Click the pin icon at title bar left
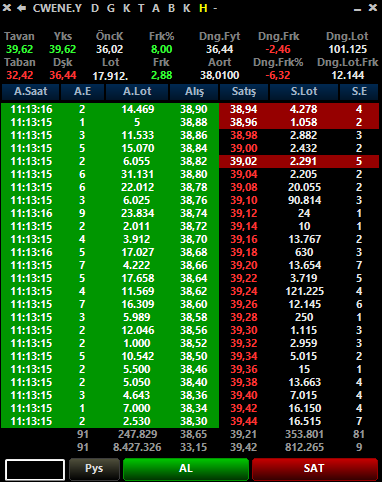The image size is (382, 482). [x=7, y=8]
